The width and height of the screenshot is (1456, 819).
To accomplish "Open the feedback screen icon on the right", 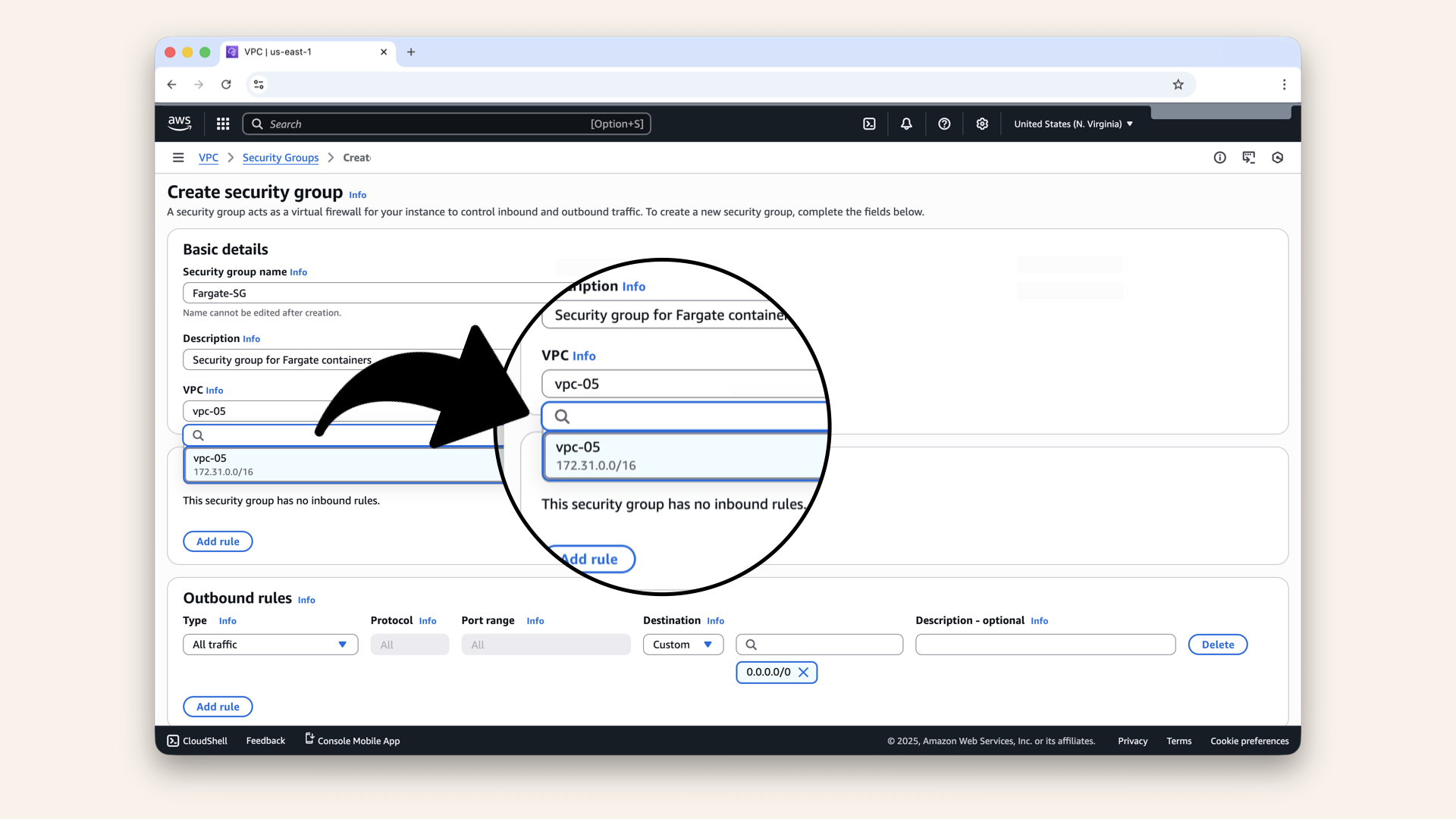I will pyautogui.click(x=1249, y=157).
